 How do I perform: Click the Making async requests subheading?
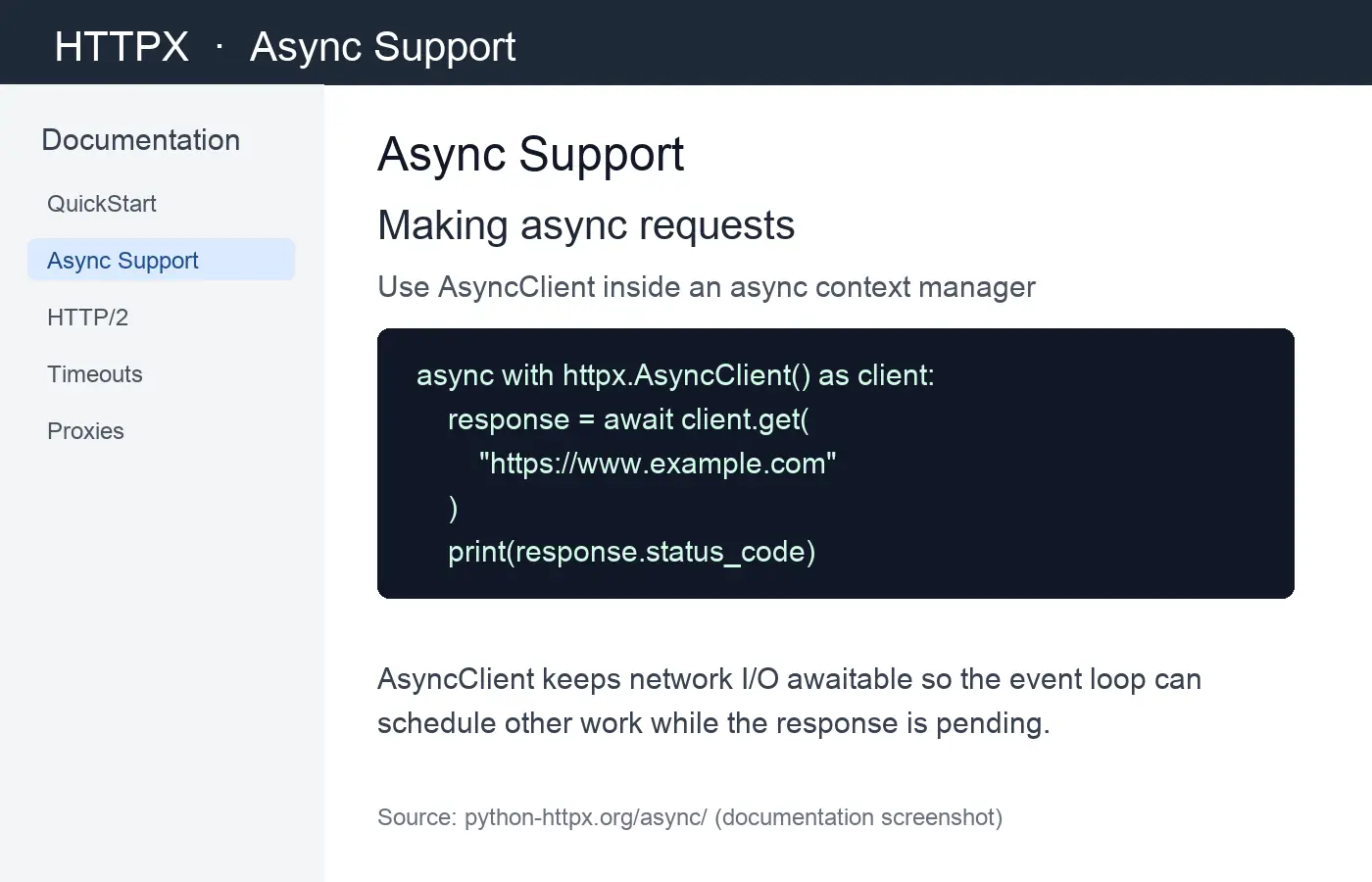point(586,225)
